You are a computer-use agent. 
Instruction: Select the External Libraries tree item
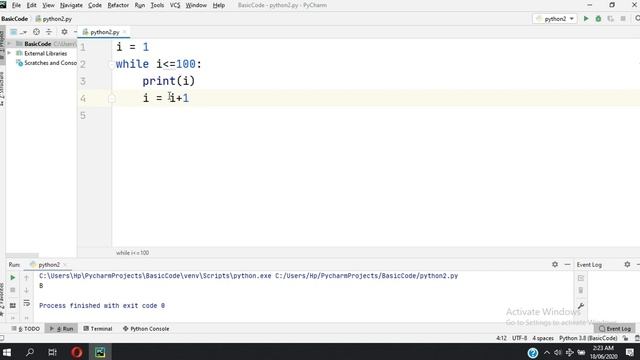(42, 53)
